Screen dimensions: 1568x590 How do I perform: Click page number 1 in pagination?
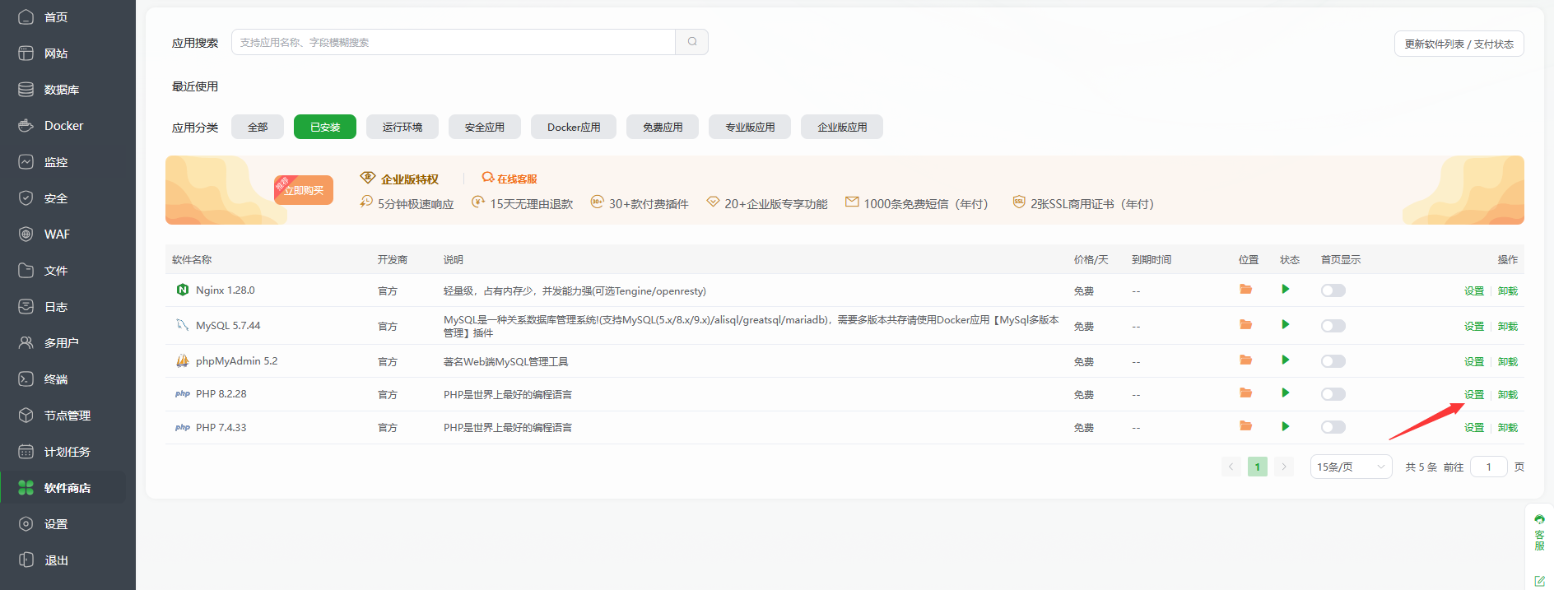point(1257,467)
